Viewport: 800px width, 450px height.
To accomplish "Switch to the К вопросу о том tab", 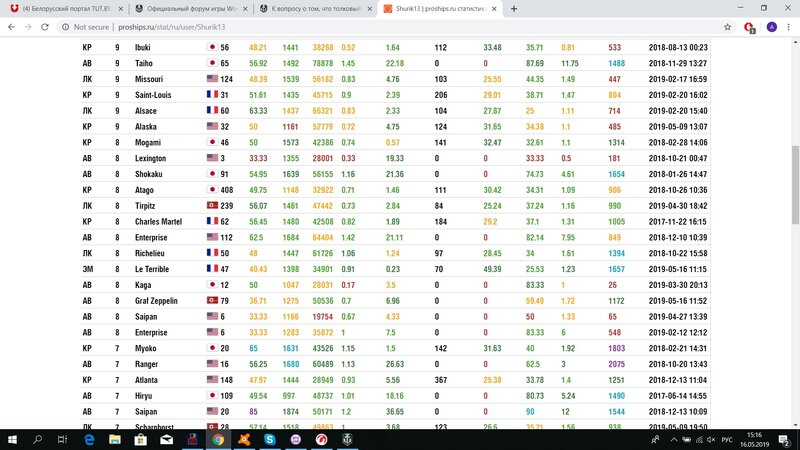I will tap(314, 9).
